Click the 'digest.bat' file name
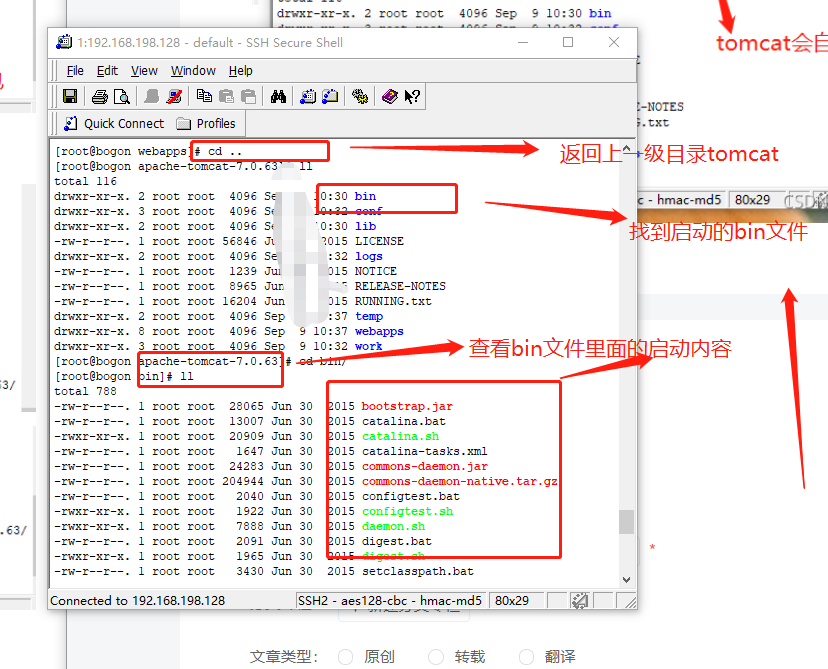Screen dimensions: 828x669 (x=397, y=541)
